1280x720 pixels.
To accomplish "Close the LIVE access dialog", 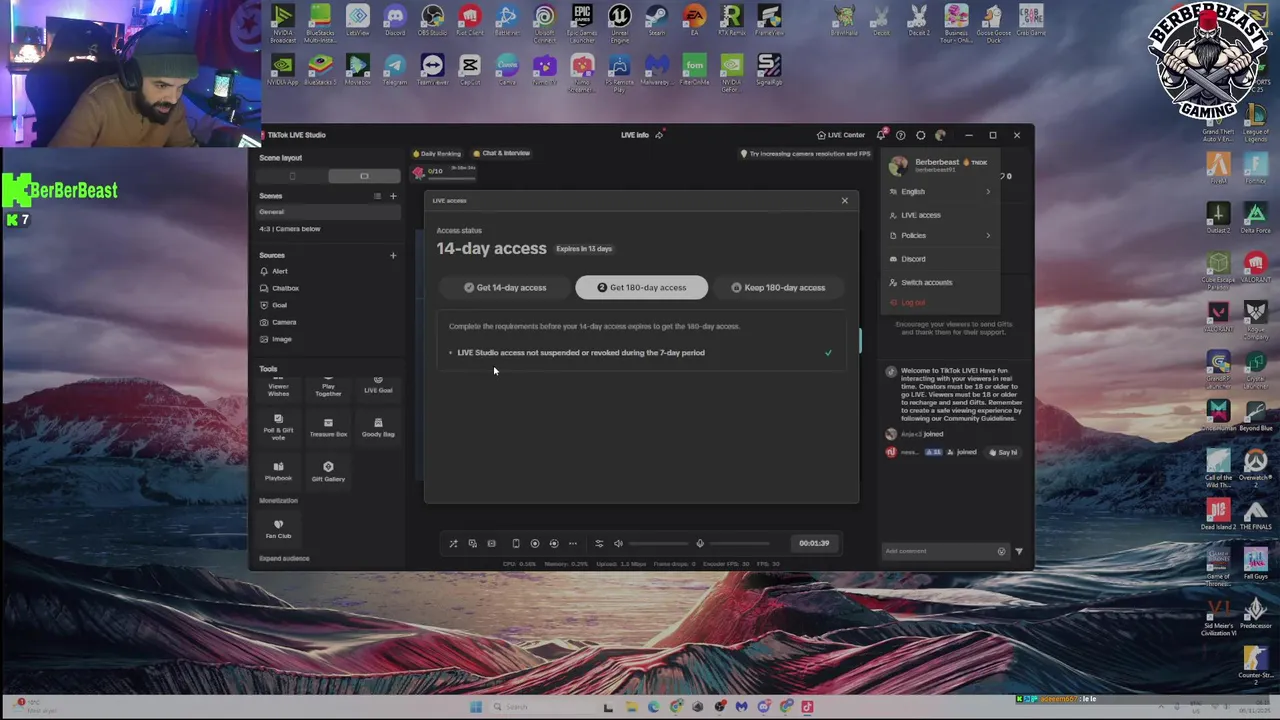I will 844,201.
